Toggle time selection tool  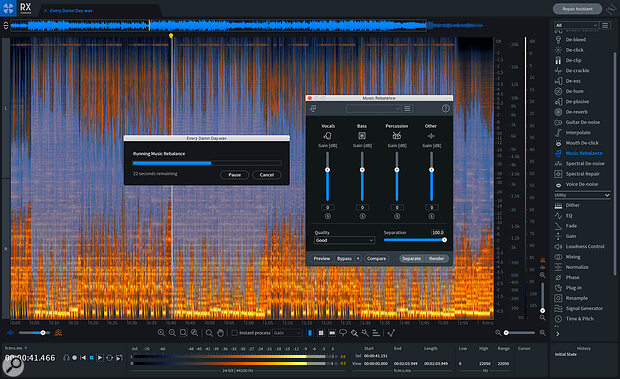point(310,333)
